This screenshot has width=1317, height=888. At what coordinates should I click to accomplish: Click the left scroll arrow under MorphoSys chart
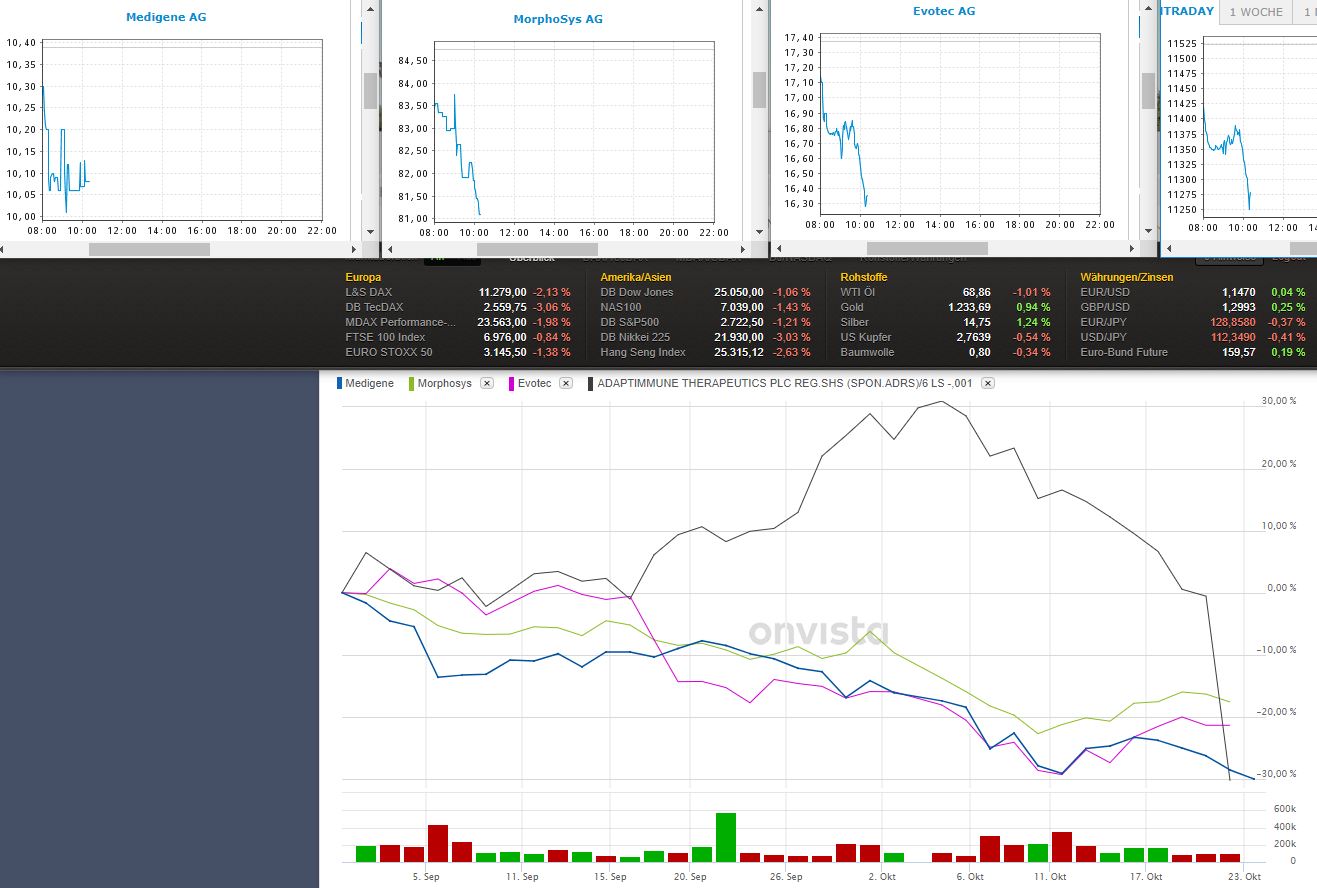click(389, 249)
